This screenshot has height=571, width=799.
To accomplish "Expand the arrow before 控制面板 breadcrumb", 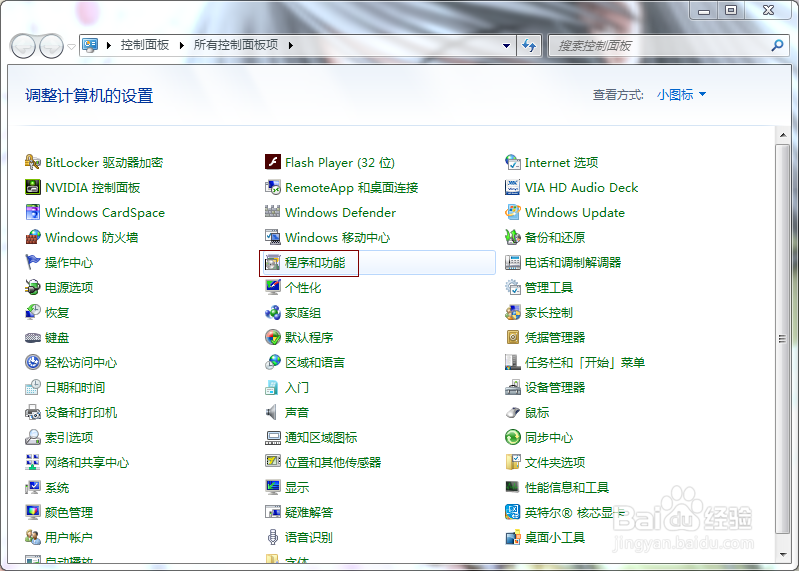I will pos(109,45).
